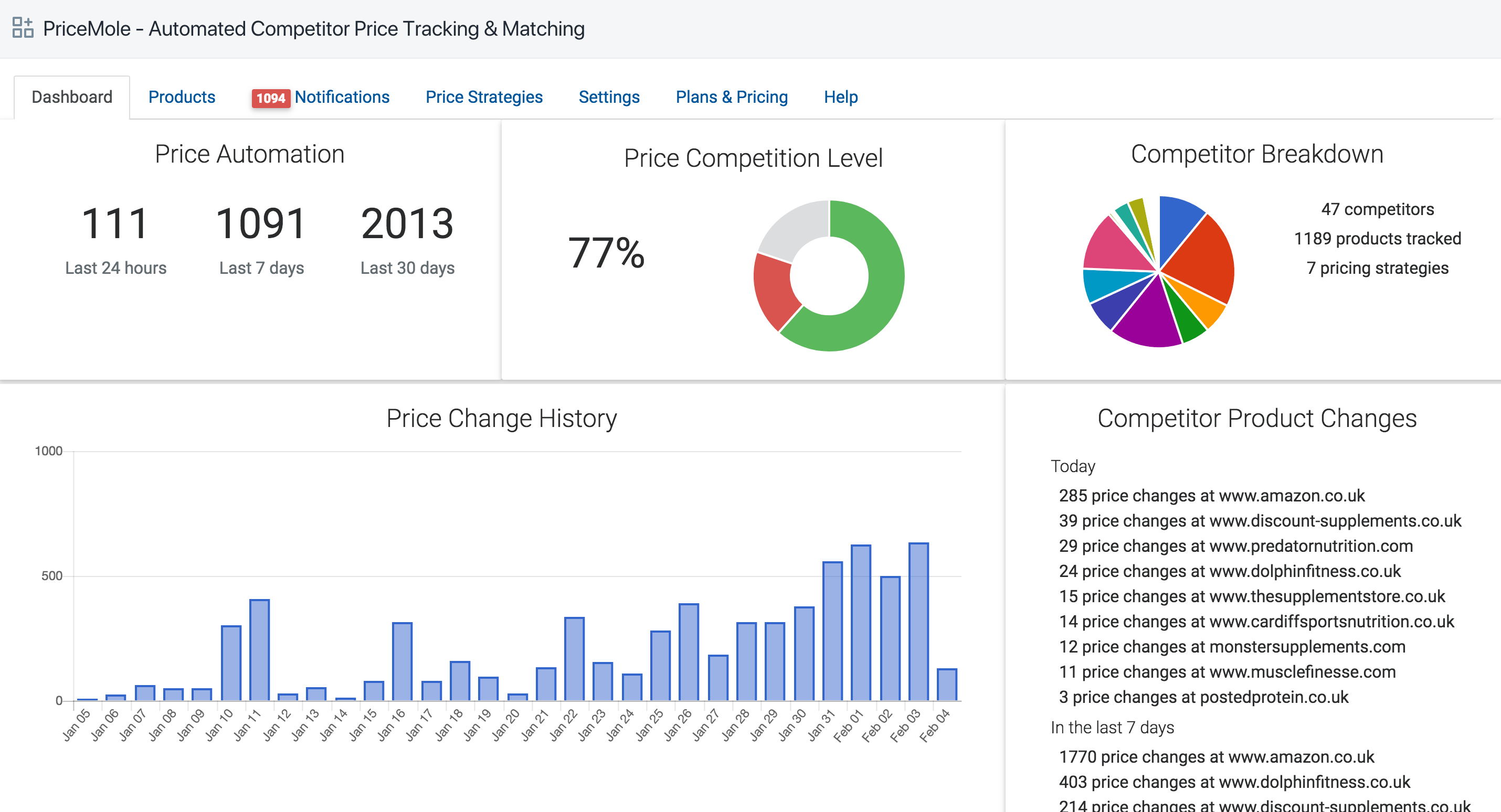Switch to the Products tab
The width and height of the screenshot is (1501, 812).
[x=181, y=97]
